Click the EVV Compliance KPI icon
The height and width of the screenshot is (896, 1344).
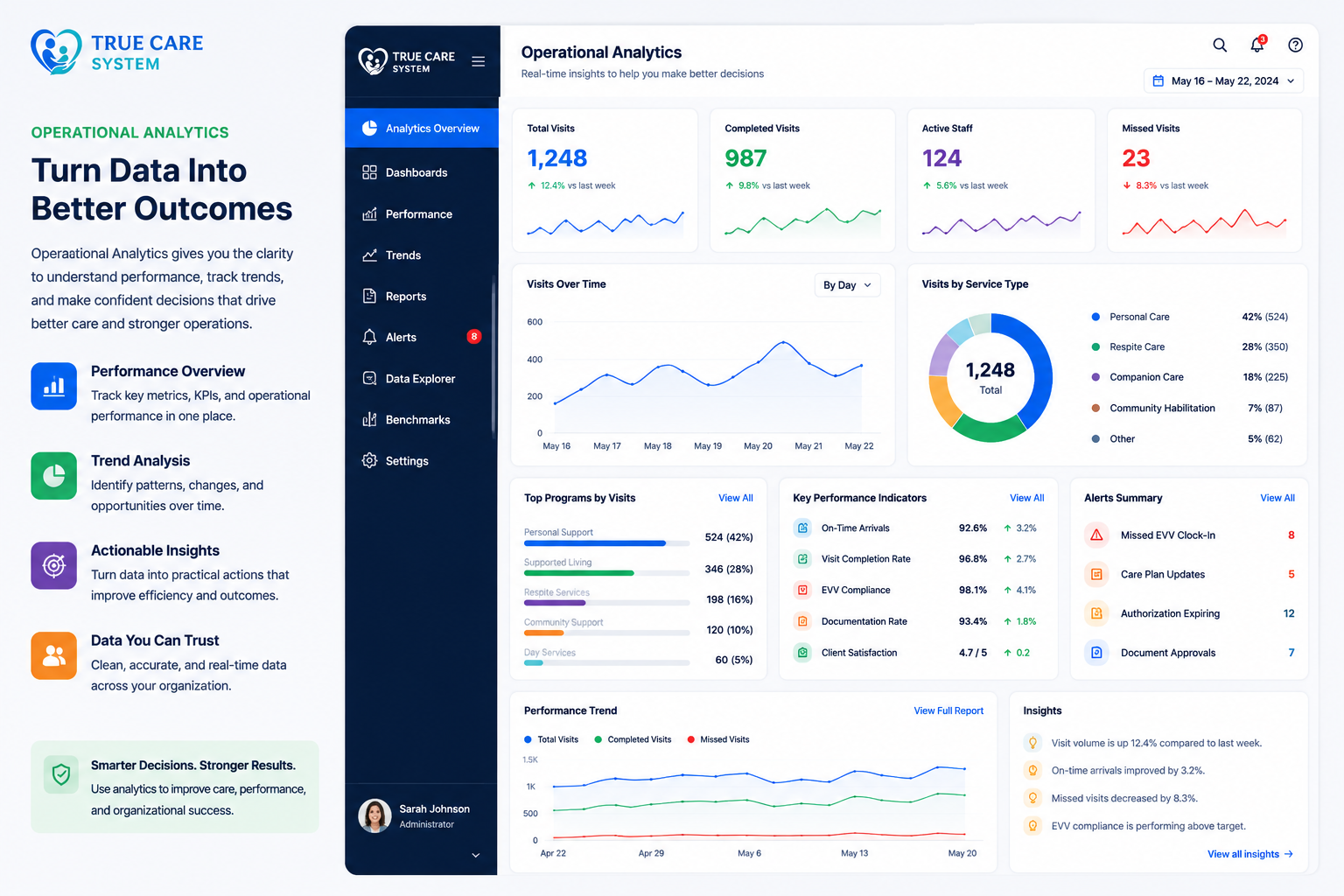pyautogui.click(x=802, y=590)
